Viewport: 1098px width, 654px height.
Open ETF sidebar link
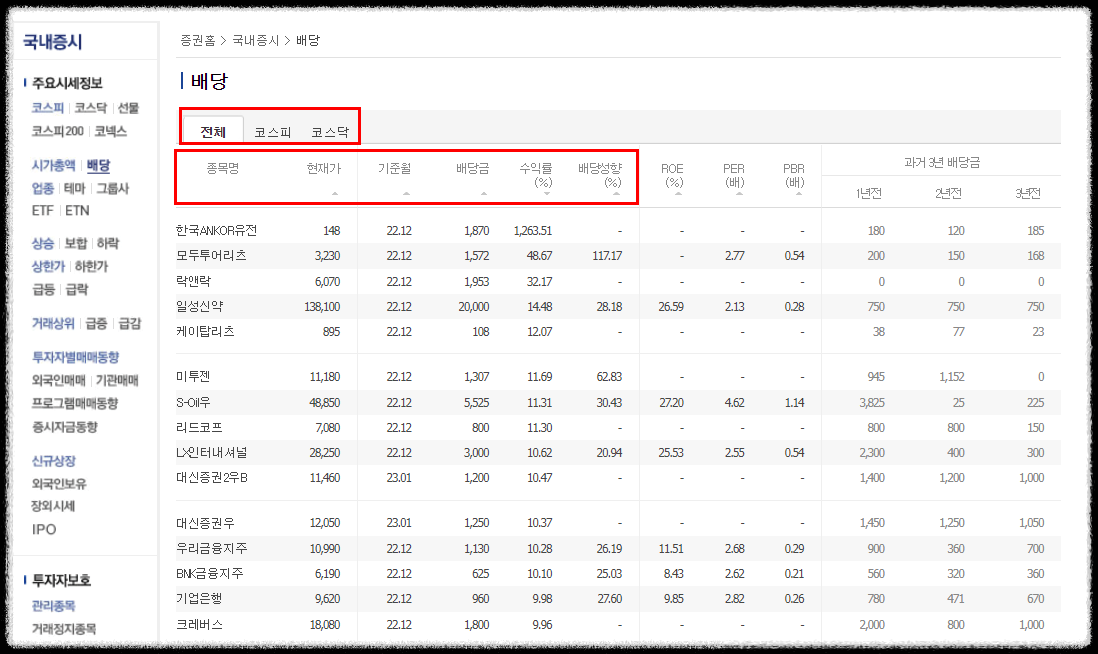pyautogui.click(x=43, y=210)
